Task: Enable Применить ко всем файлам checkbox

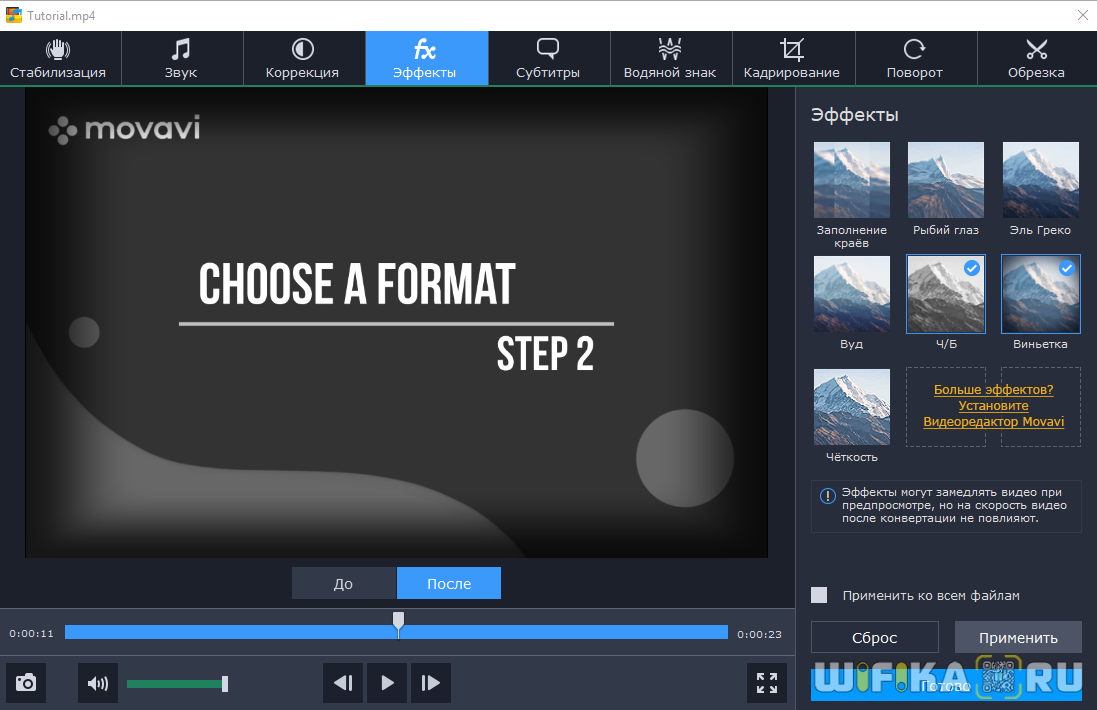Action: [x=819, y=595]
